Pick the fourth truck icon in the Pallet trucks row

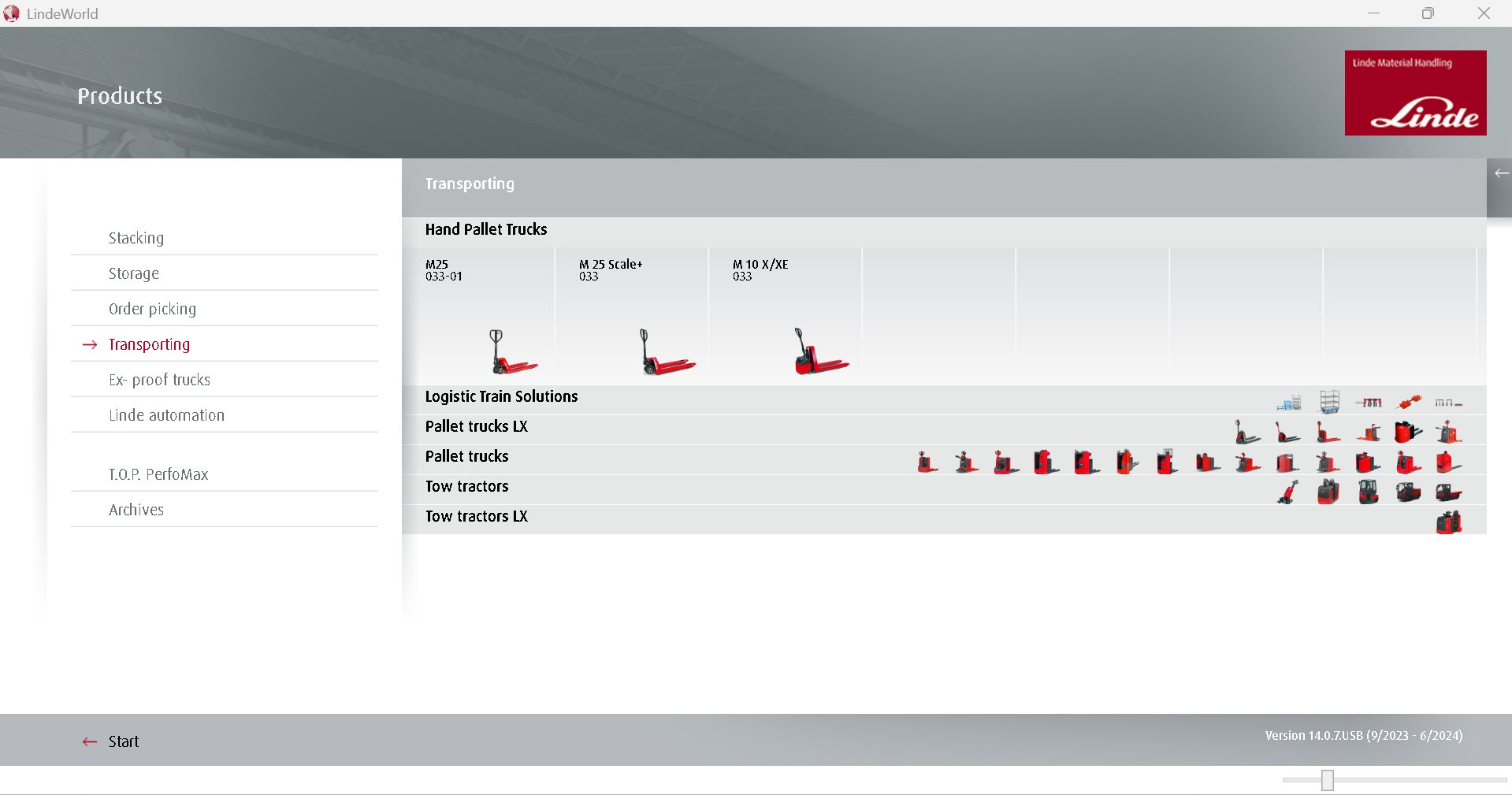coord(1046,462)
